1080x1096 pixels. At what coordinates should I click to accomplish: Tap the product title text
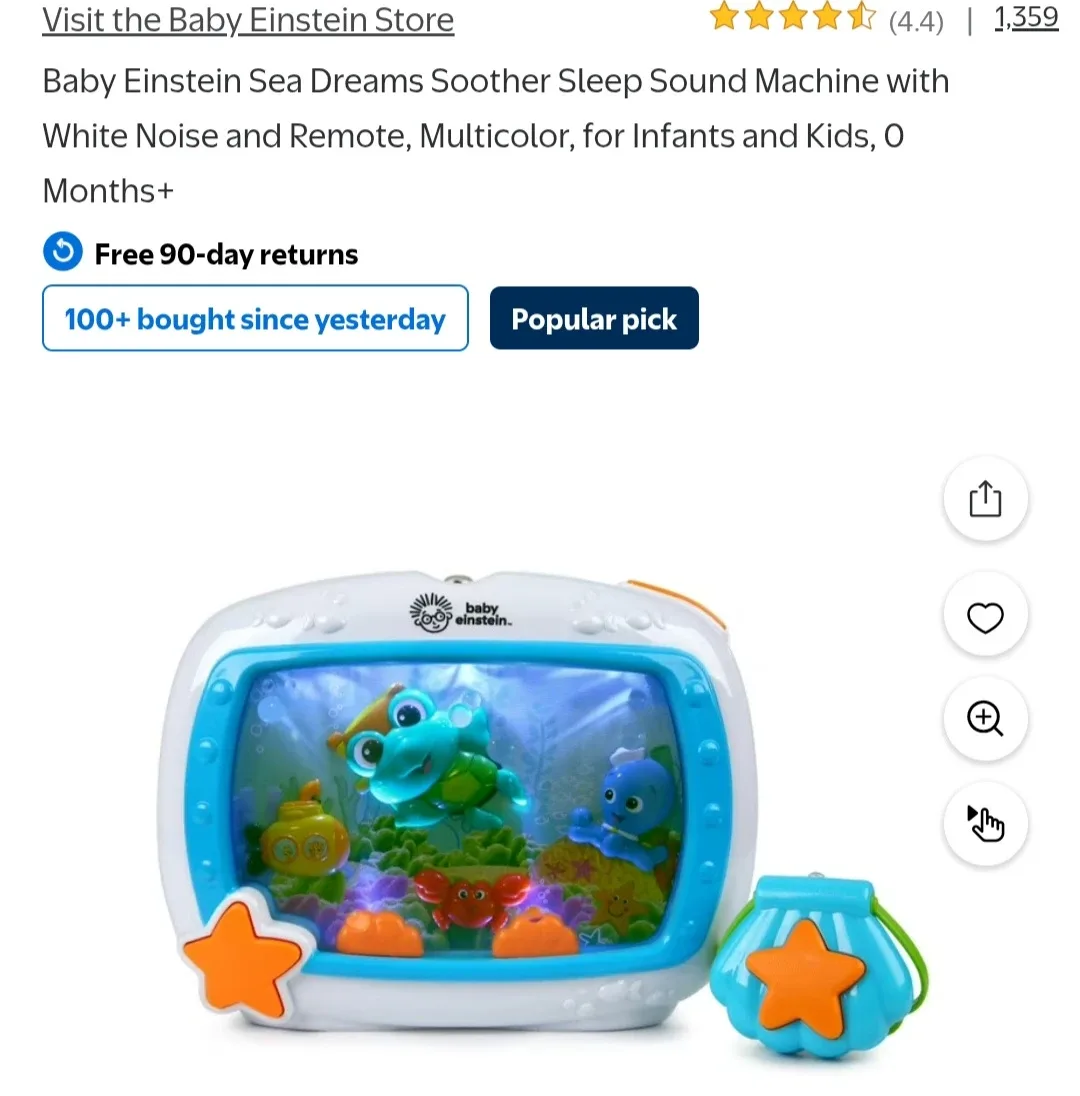pyautogui.click(x=496, y=136)
